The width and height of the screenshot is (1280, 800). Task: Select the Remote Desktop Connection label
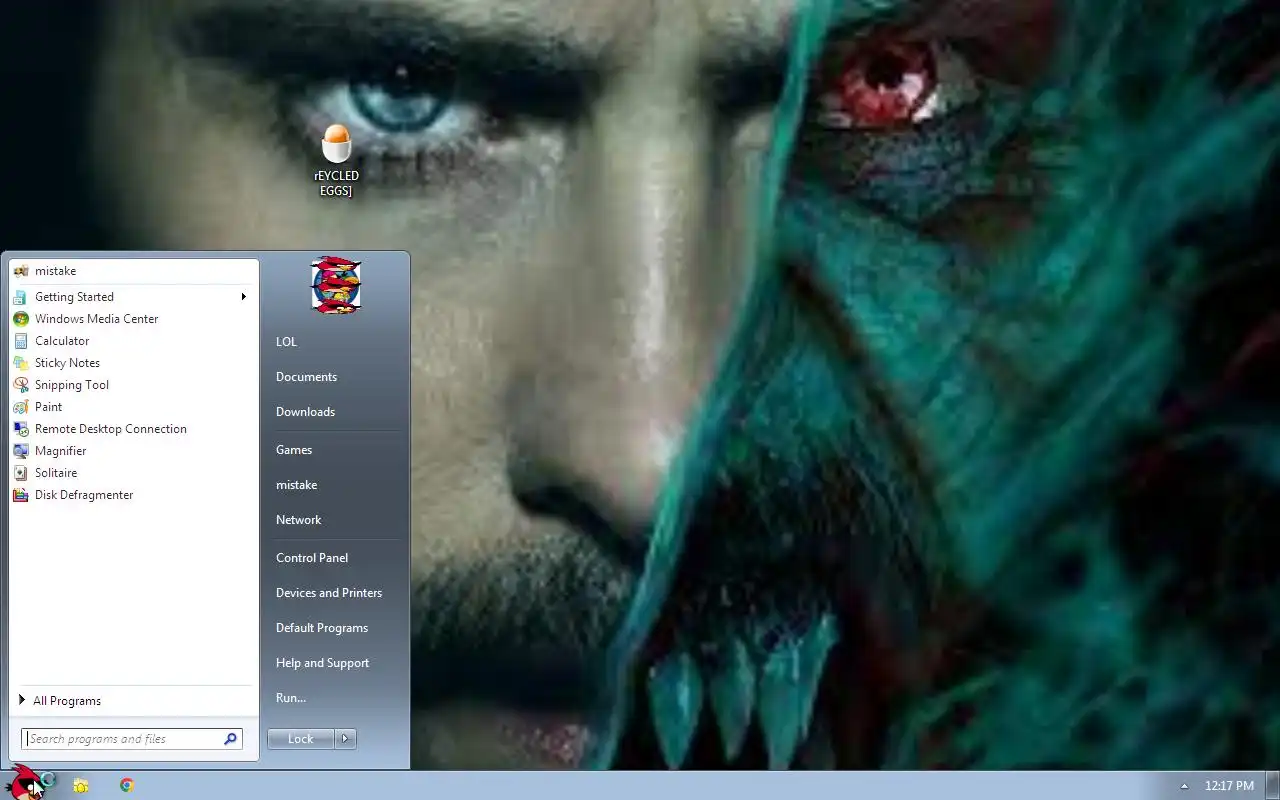[111, 429]
